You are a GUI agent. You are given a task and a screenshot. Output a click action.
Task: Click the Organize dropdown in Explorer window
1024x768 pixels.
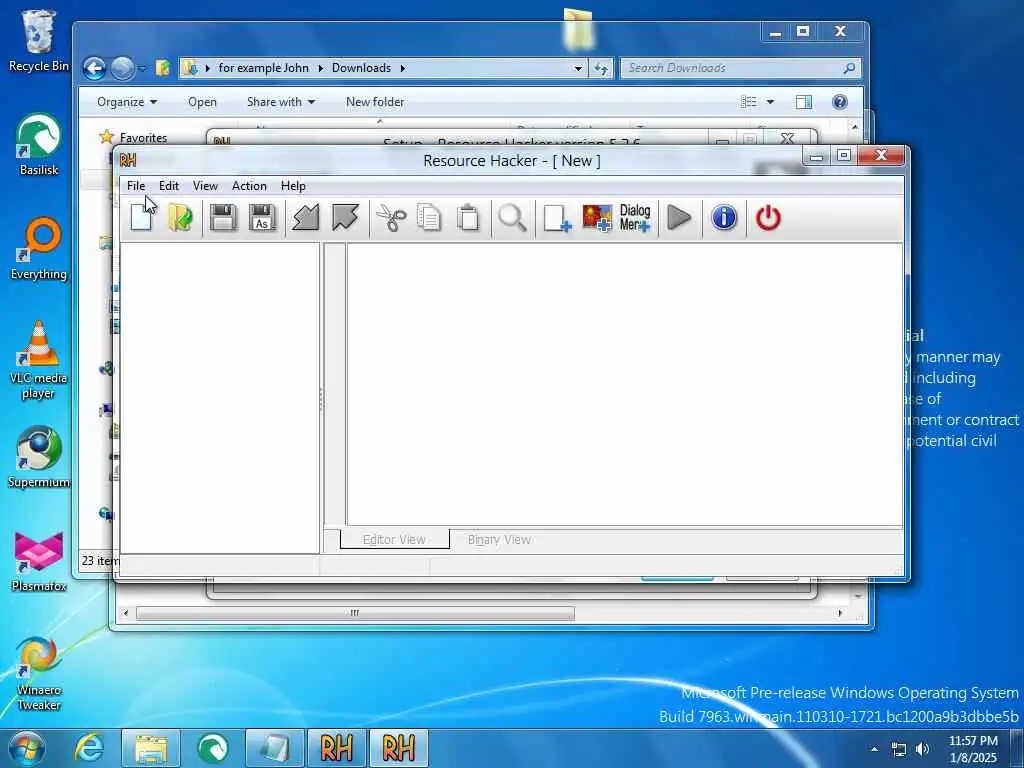[127, 102]
